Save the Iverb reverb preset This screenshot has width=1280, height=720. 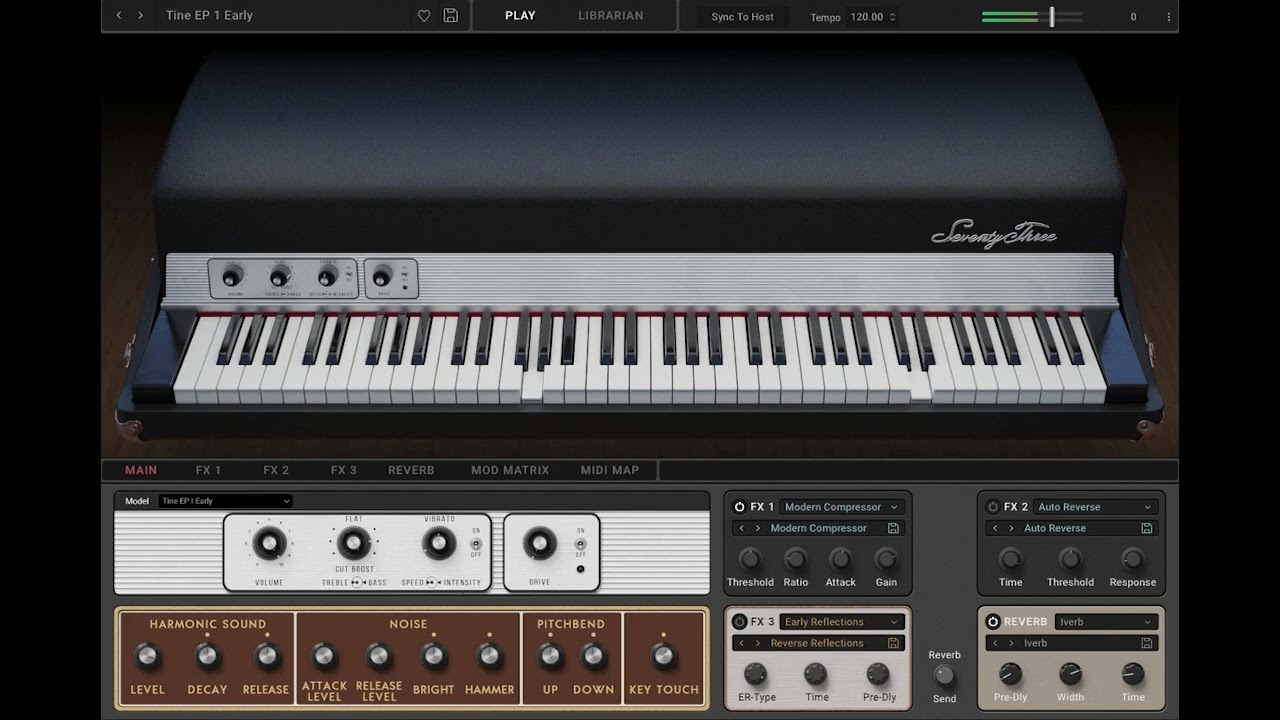pyautogui.click(x=1147, y=643)
